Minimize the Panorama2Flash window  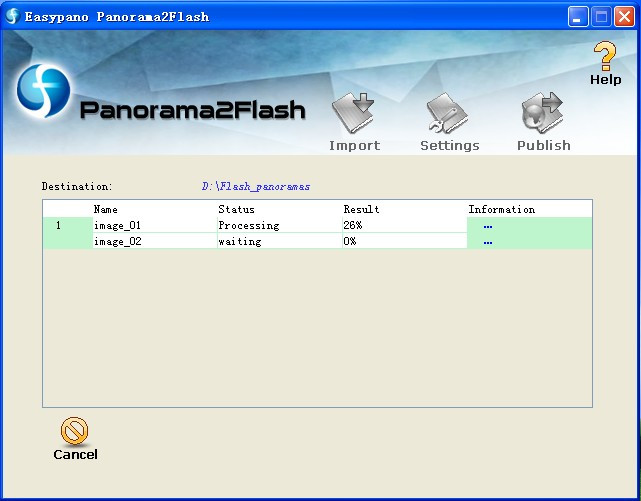(x=578, y=17)
